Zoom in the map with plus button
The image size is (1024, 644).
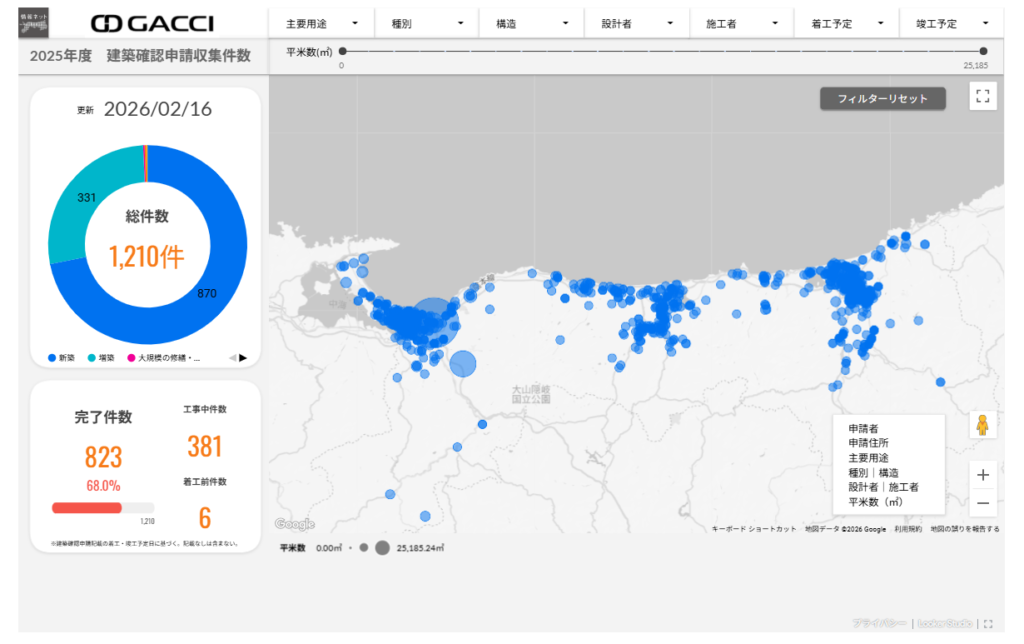click(982, 475)
